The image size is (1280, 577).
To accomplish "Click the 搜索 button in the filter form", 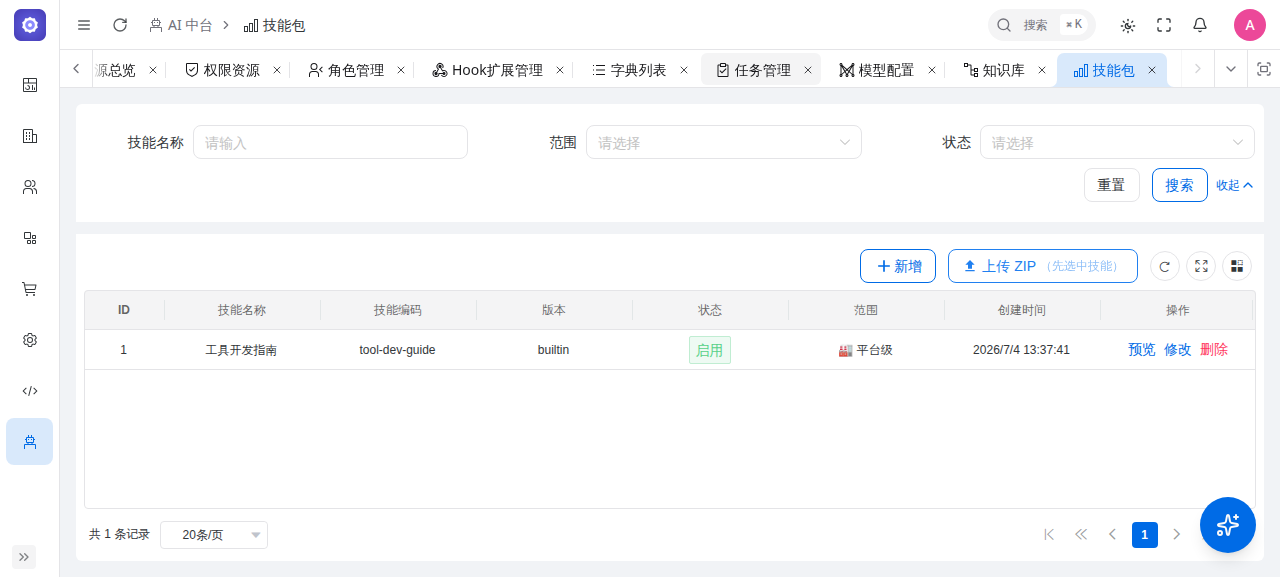I will [1180, 185].
